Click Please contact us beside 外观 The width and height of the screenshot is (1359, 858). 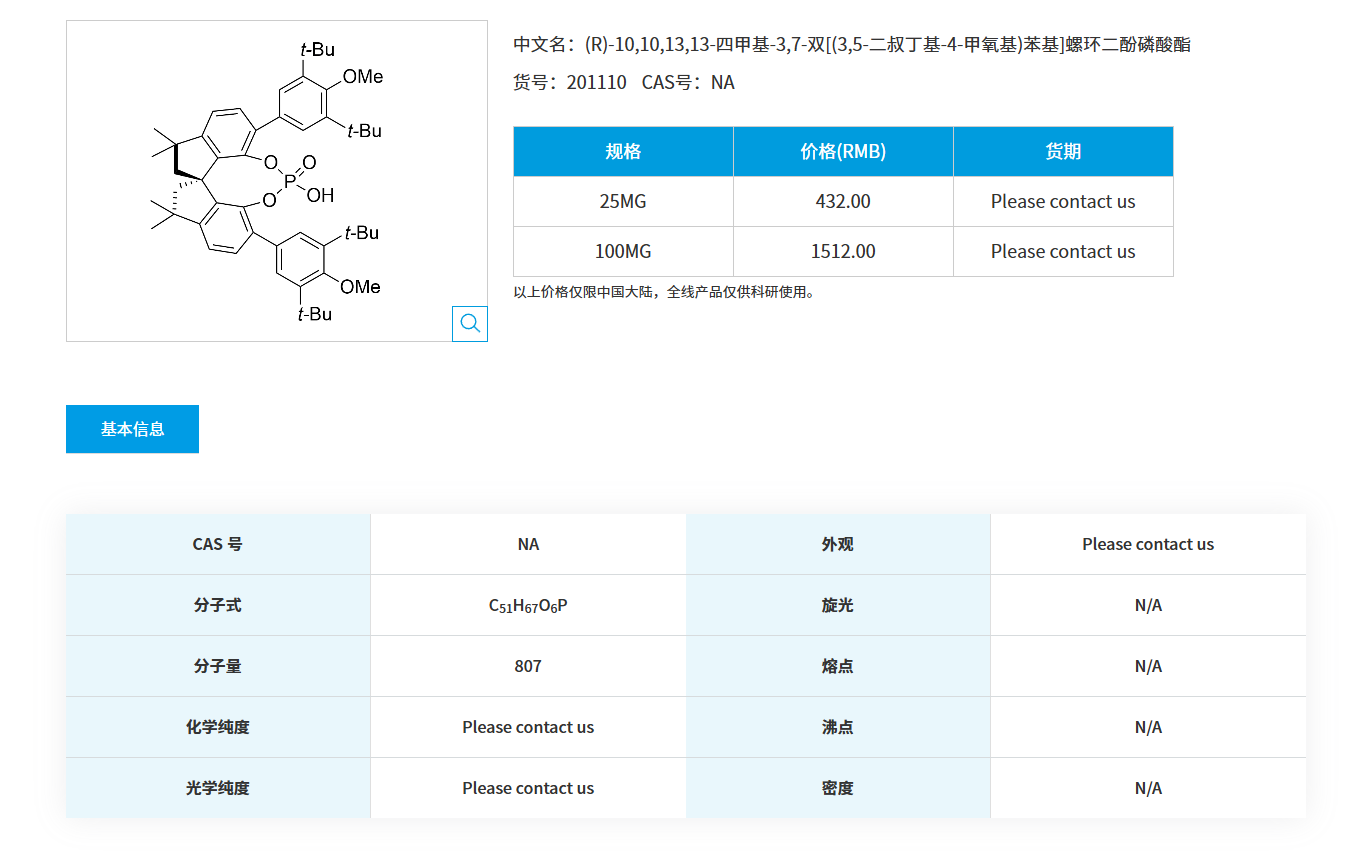click(1148, 544)
